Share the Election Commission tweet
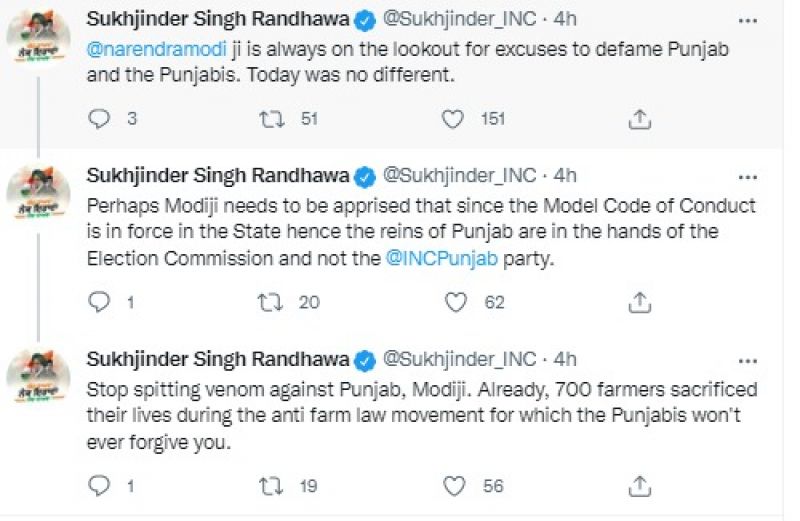This screenshot has height=521, width=800. point(640,301)
